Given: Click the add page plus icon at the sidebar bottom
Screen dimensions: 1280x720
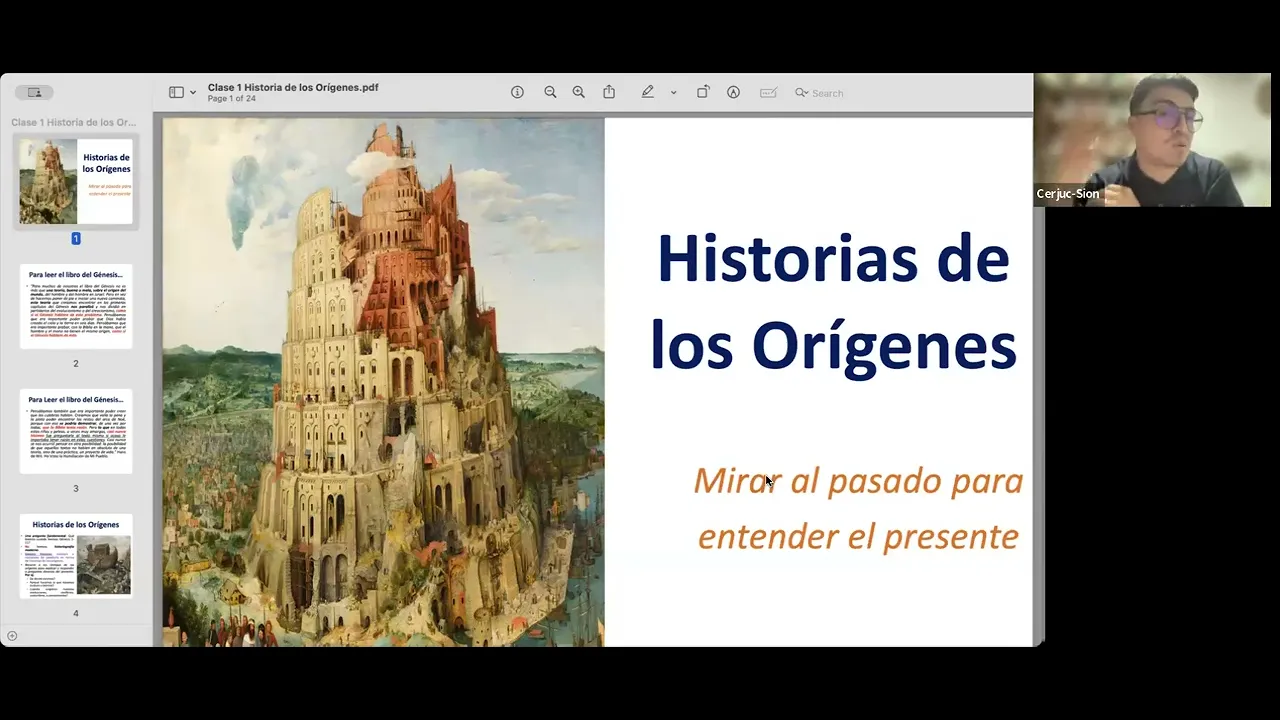Looking at the screenshot, I should [x=12, y=636].
